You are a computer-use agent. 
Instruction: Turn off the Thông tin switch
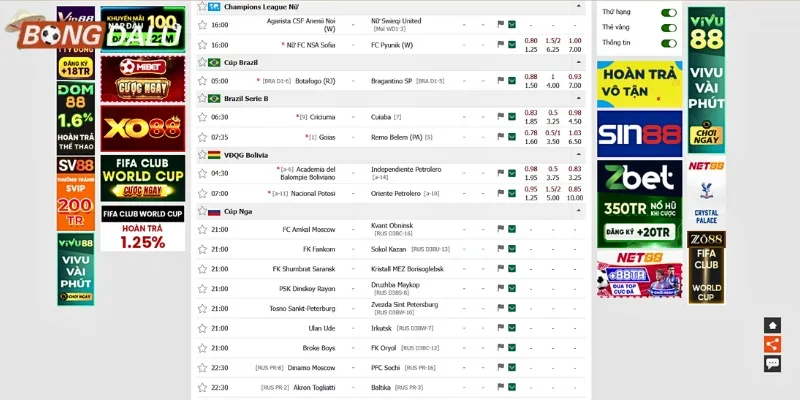[x=668, y=43]
